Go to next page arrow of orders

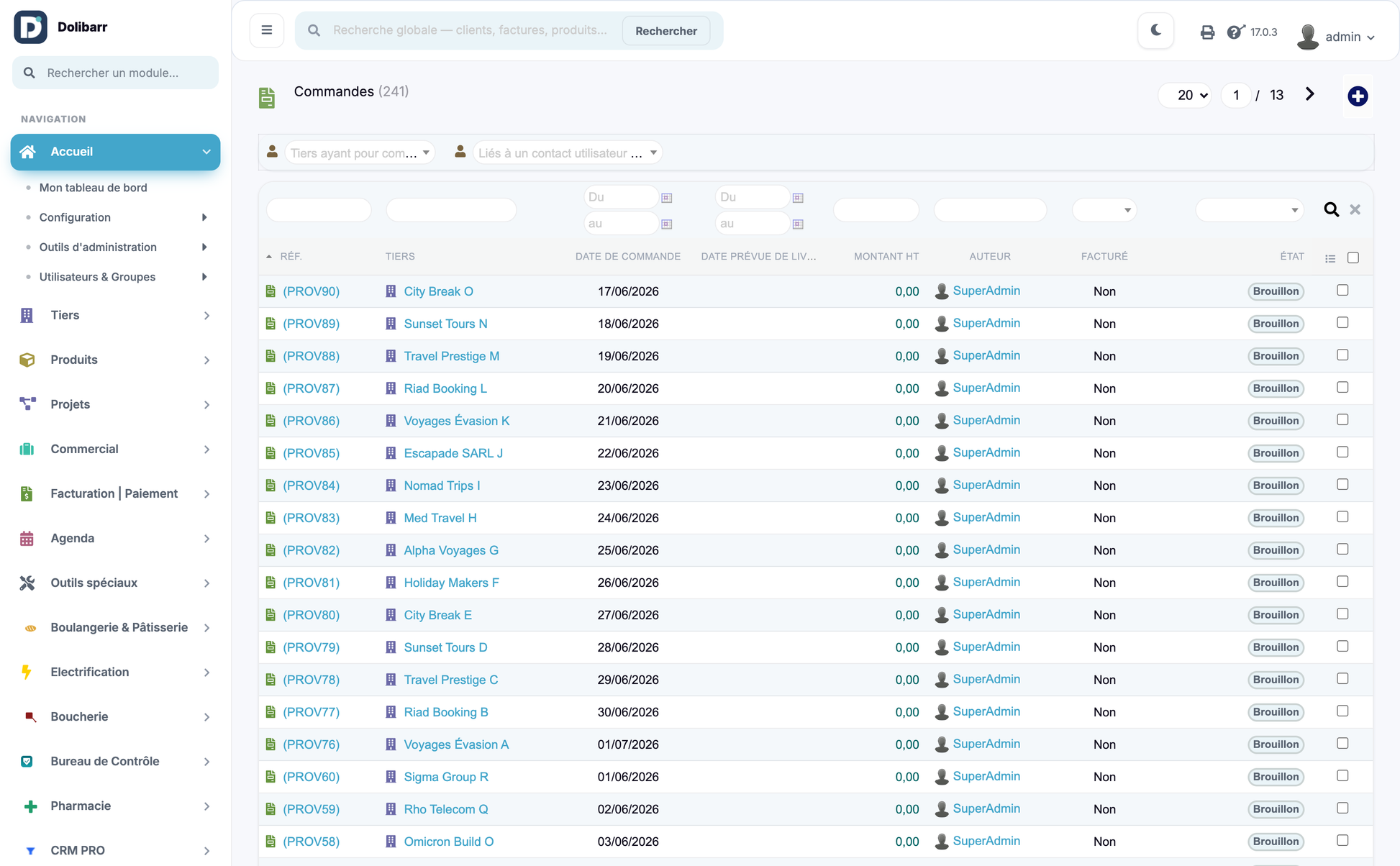[x=1310, y=94]
